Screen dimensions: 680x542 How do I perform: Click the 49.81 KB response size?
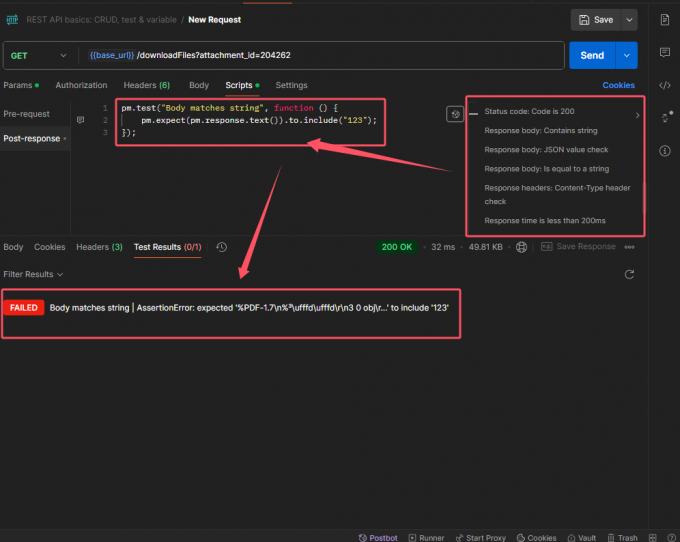pos(485,247)
